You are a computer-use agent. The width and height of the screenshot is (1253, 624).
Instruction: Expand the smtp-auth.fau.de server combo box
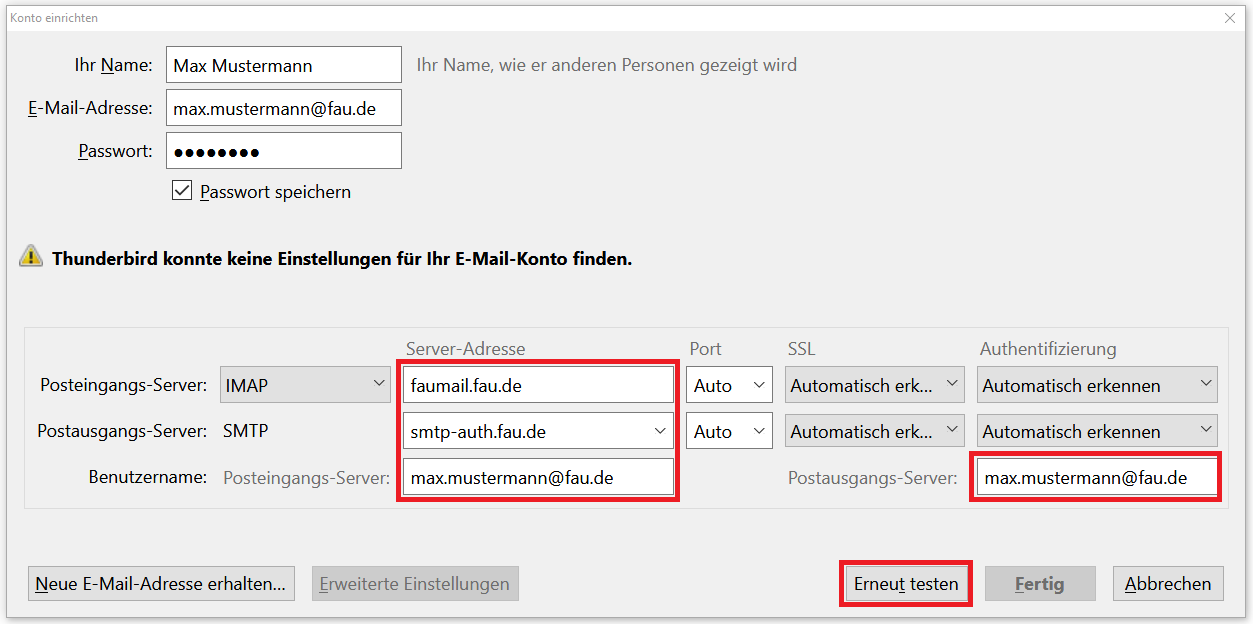point(659,431)
